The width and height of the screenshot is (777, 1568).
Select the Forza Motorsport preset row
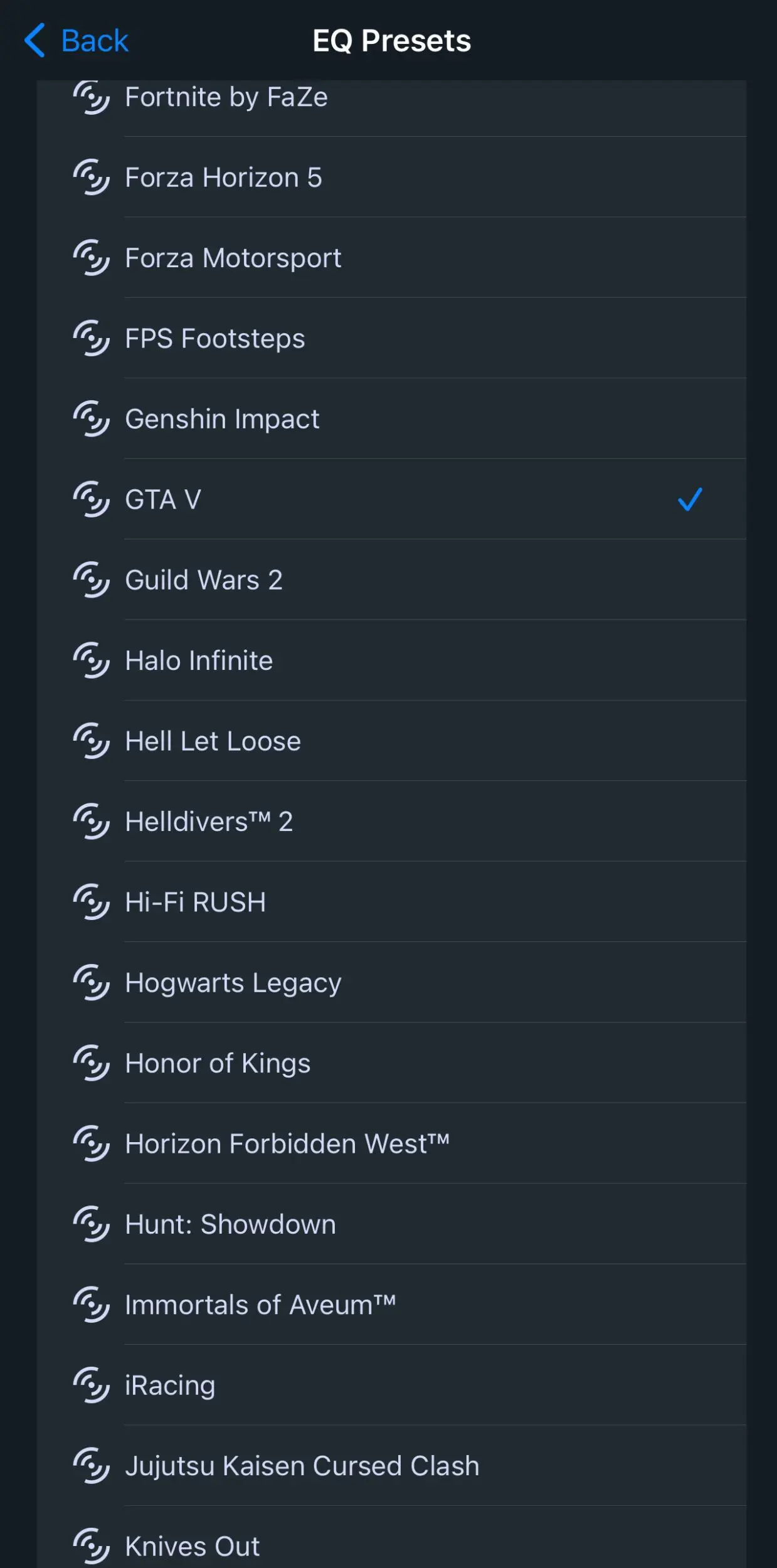click(x=391, y=258)
